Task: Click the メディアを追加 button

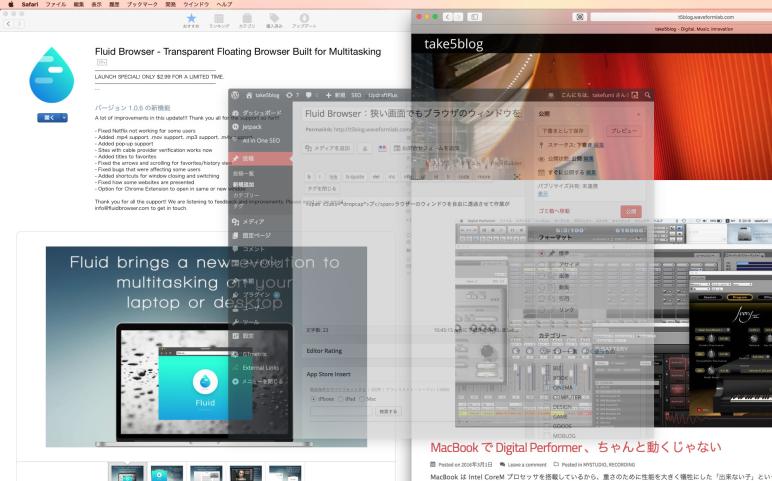Action: (328, 148)
